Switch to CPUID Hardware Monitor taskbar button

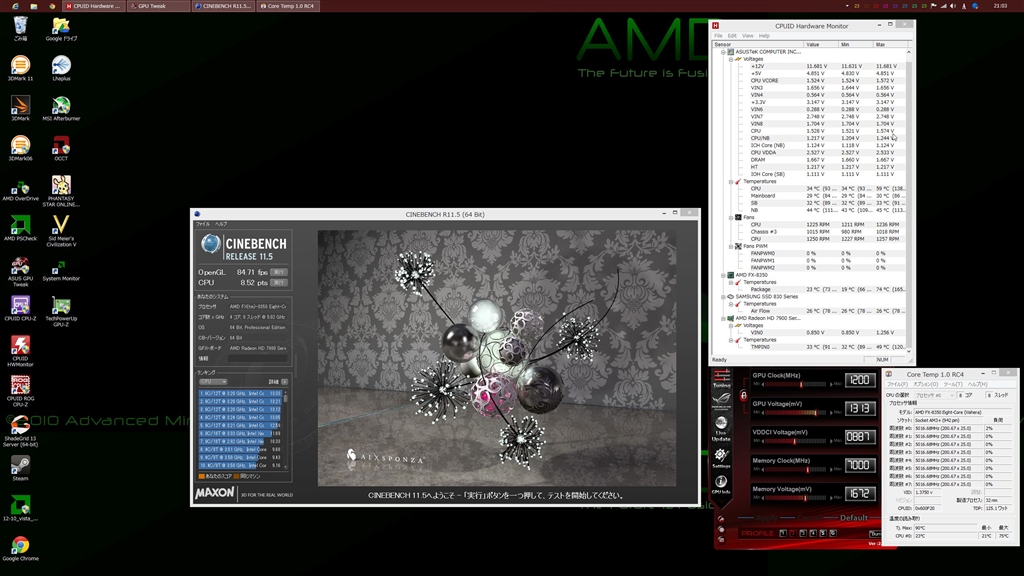click(95, 6)
